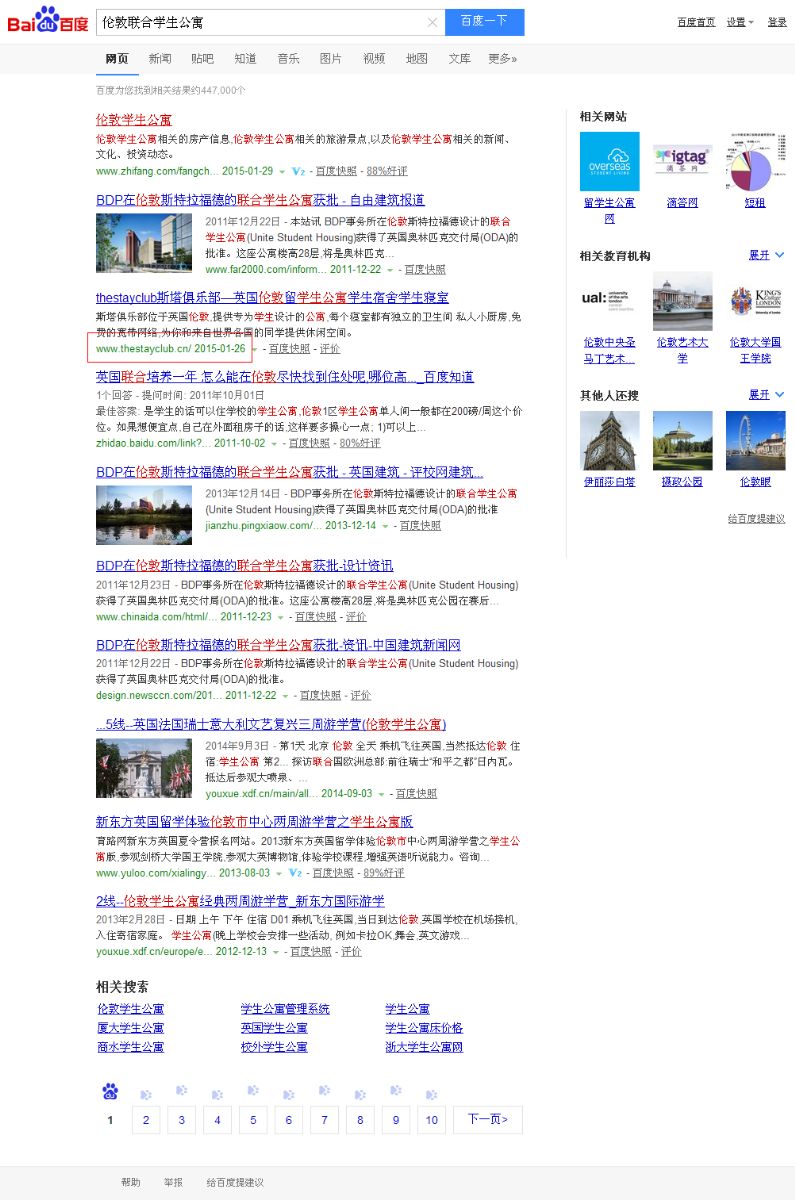
Task: Open dropdown arrow next to design.newsccn.com date
Action: point(285,696)
